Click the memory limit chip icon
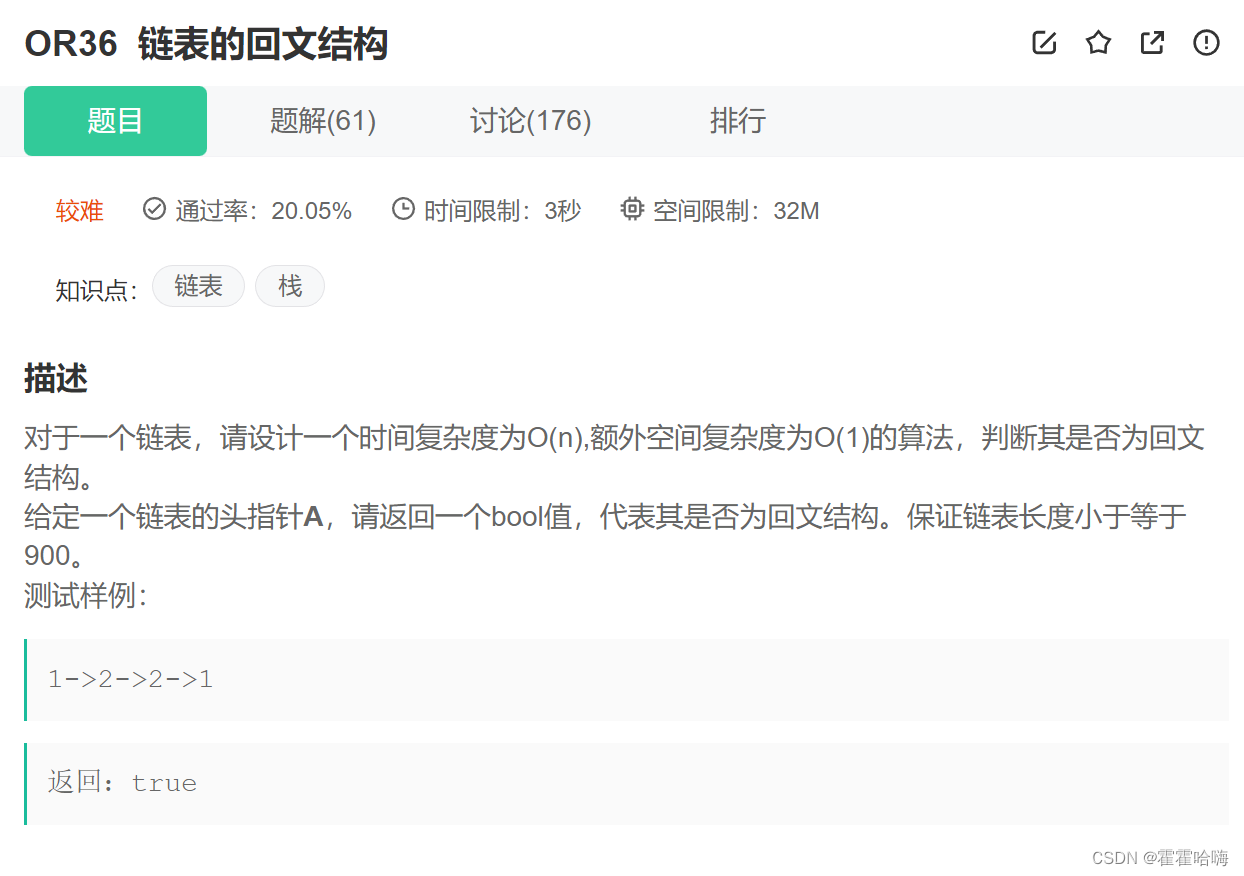1244x876 pixels. [x=632, y=209]
